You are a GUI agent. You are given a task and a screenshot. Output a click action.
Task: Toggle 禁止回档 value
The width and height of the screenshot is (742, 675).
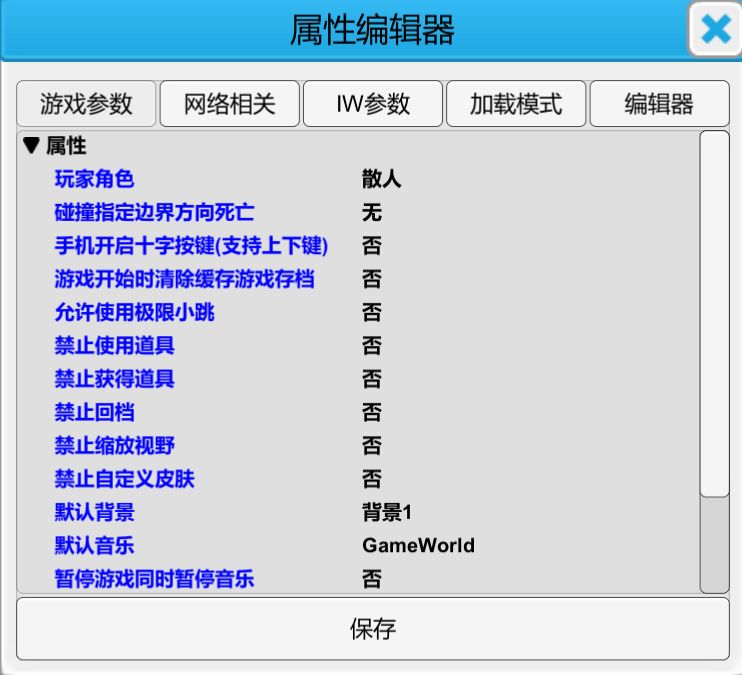[x=371, y=412]
